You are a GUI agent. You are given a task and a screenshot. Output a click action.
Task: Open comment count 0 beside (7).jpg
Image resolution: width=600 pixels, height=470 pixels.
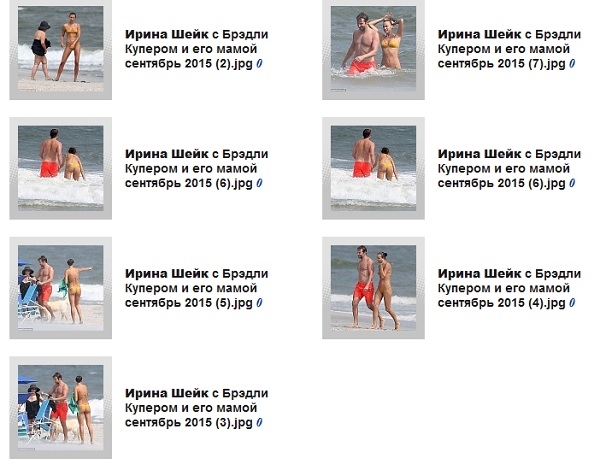click(x=572, y=64)
